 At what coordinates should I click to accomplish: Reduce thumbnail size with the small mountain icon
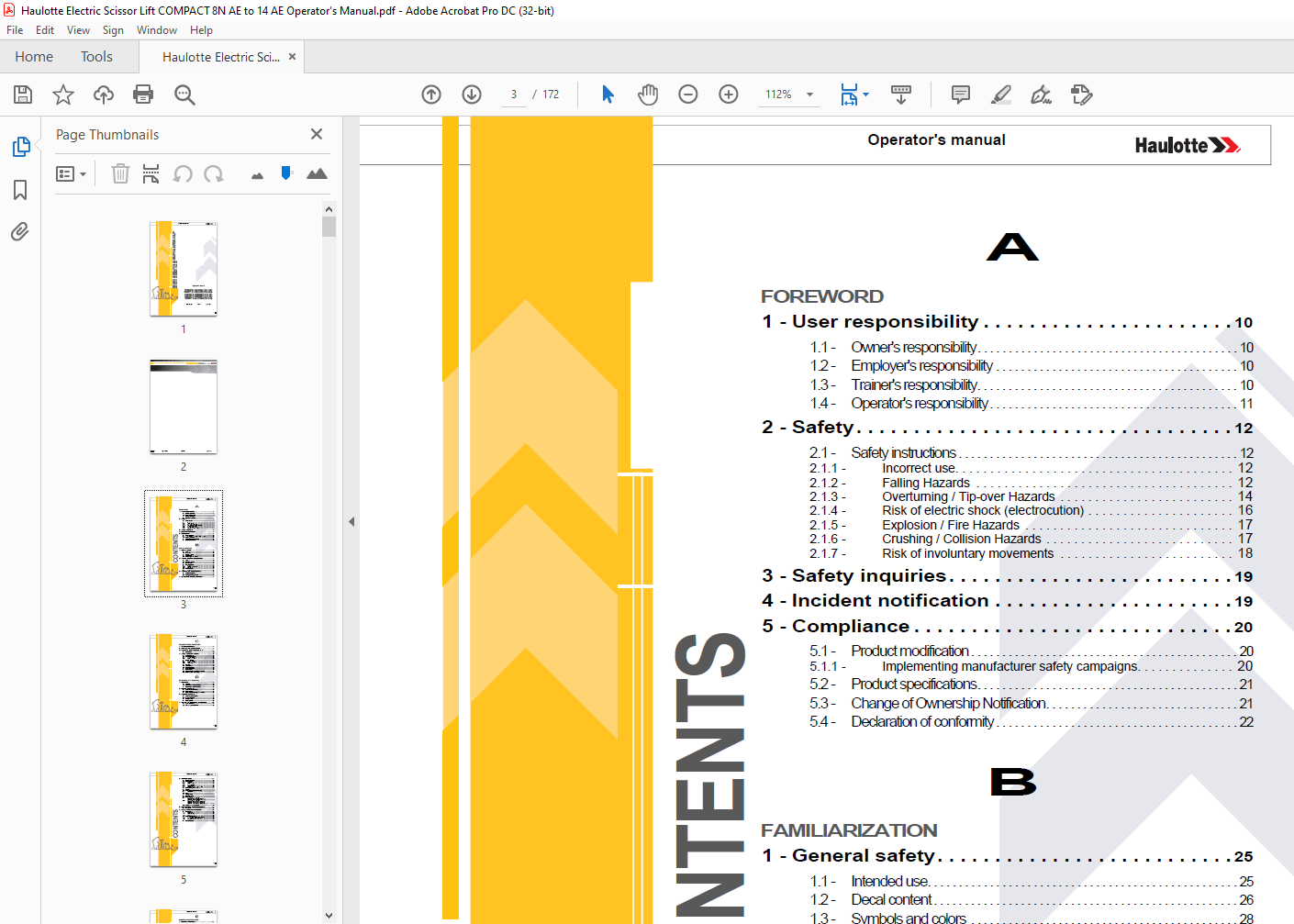pos(257,175)
